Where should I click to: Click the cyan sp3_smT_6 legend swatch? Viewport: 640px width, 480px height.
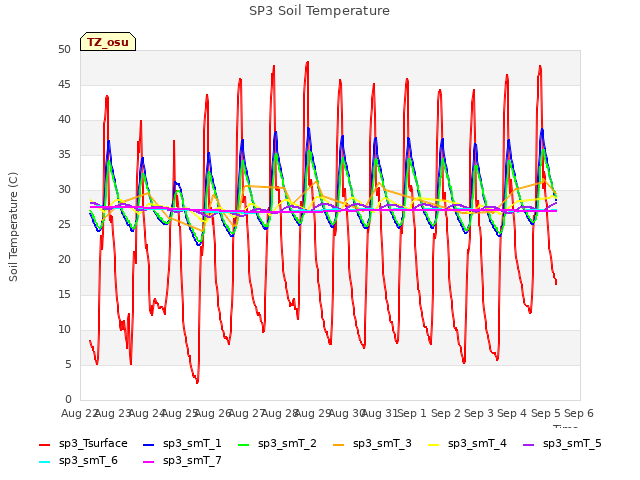pos(44,462)
